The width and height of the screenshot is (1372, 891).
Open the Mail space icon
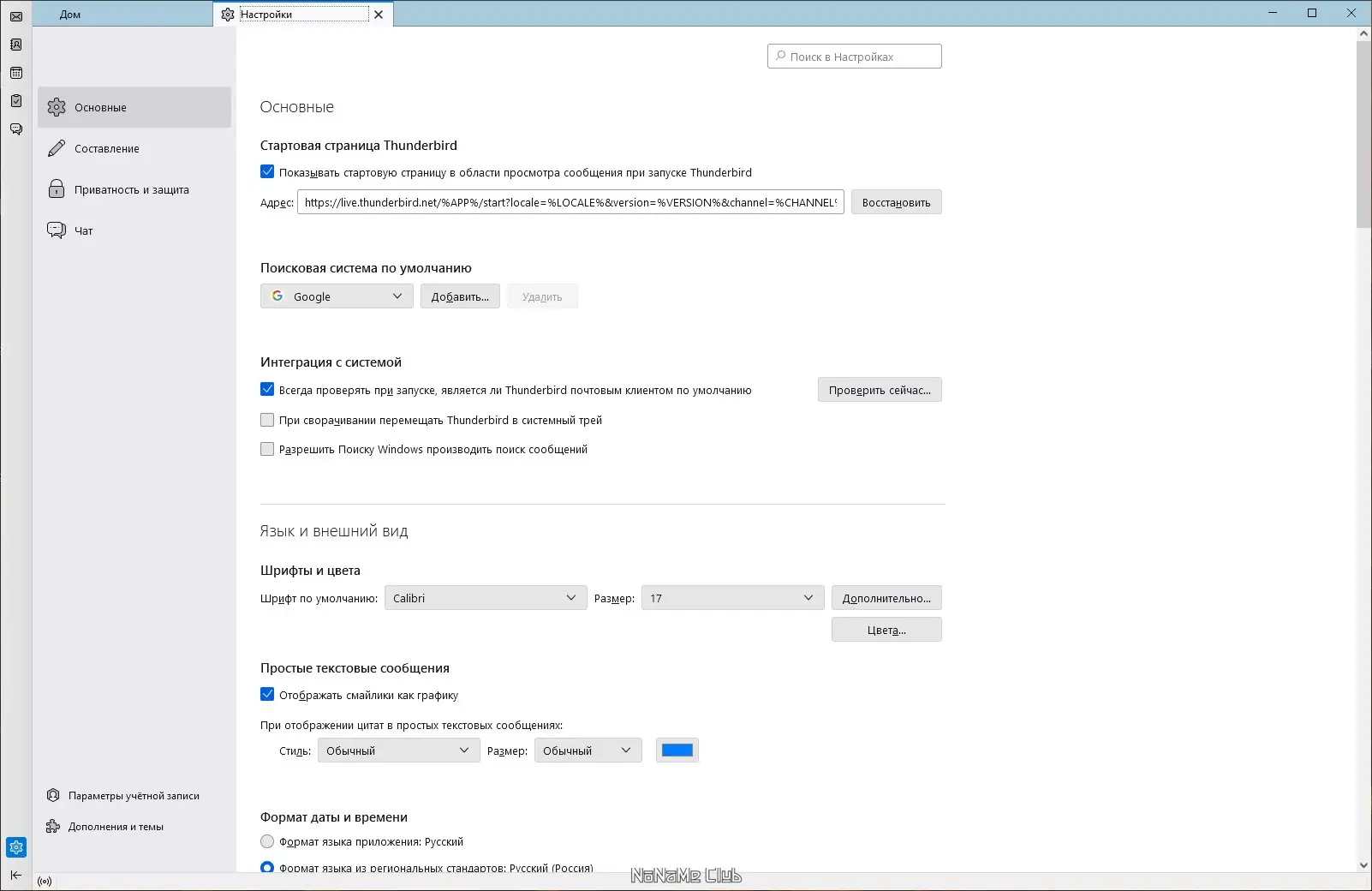pyautogui.click(x=15, y=16)
